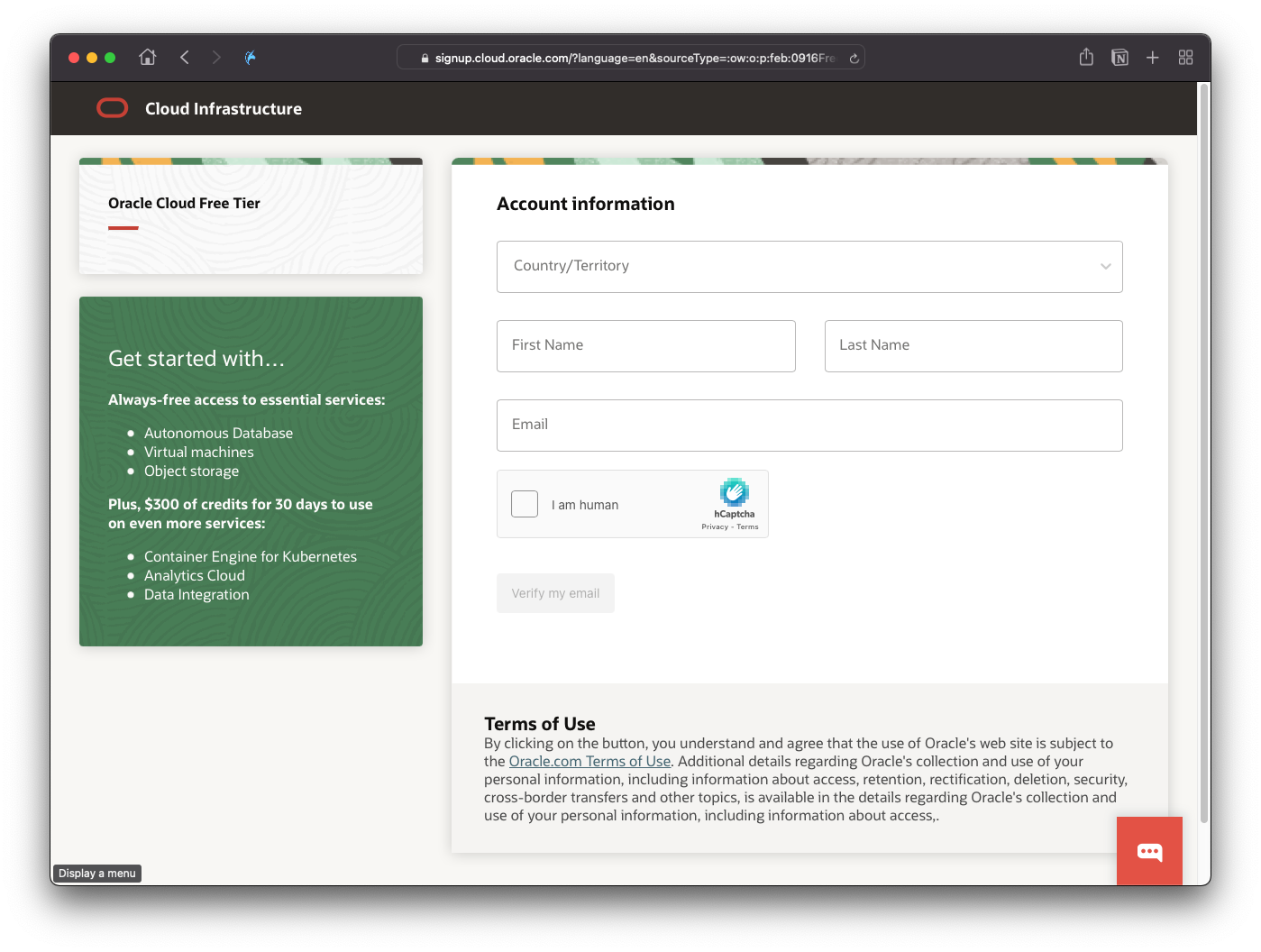Click Container Engine for Kubernetes text
The width and height of the screenshot is (1261, 952).
click(251, 557)
